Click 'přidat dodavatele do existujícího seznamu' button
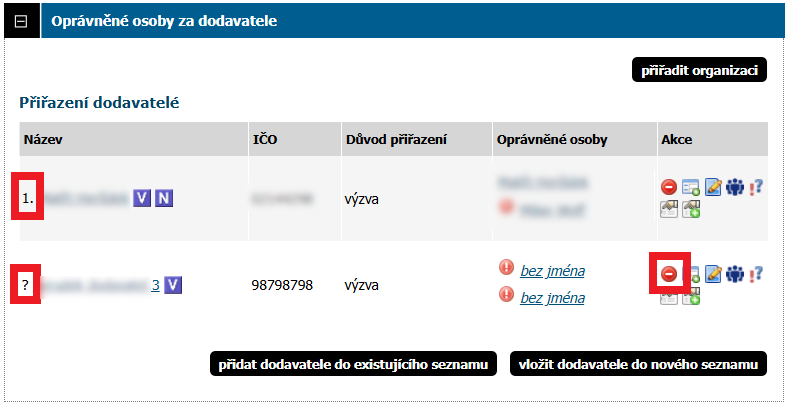The image size is (788, 406). tap(353, 364)
